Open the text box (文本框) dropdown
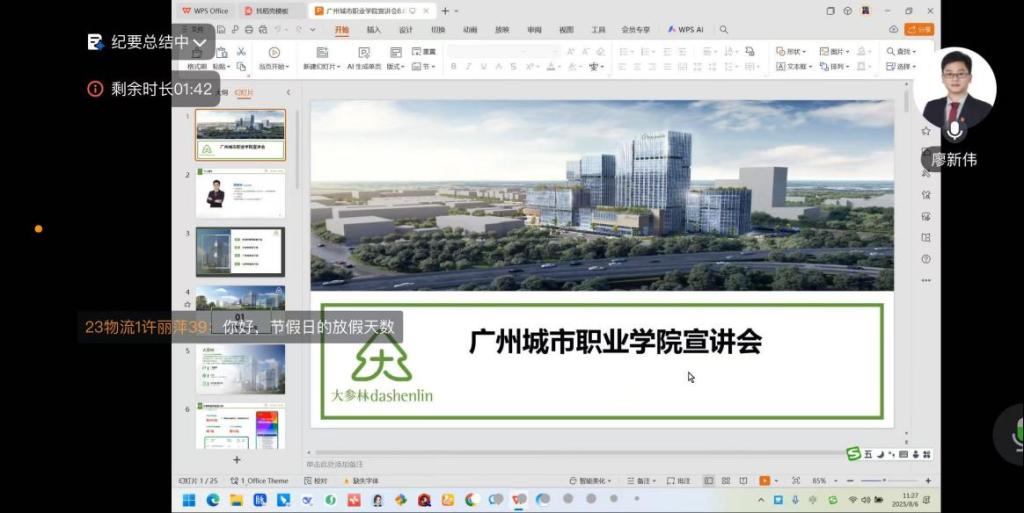The height and width of the screenshot is (513, 1024). click(794, 67)
